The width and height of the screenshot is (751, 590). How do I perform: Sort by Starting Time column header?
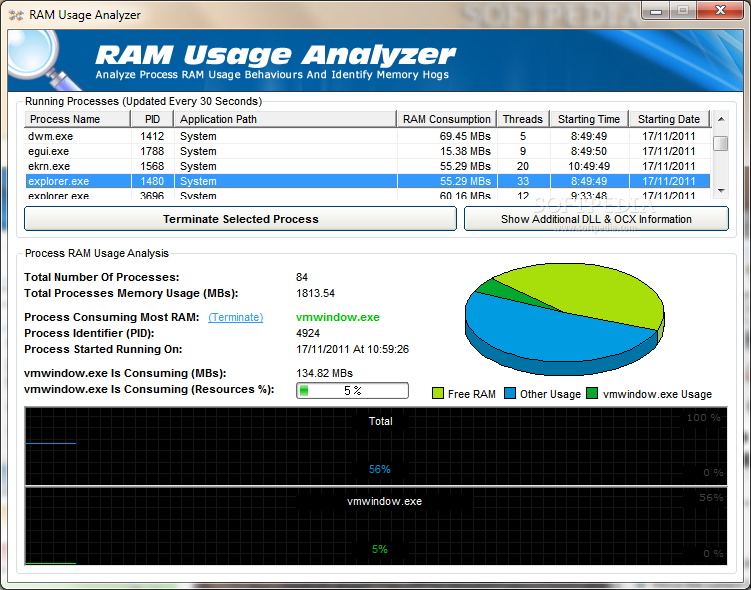589,119
